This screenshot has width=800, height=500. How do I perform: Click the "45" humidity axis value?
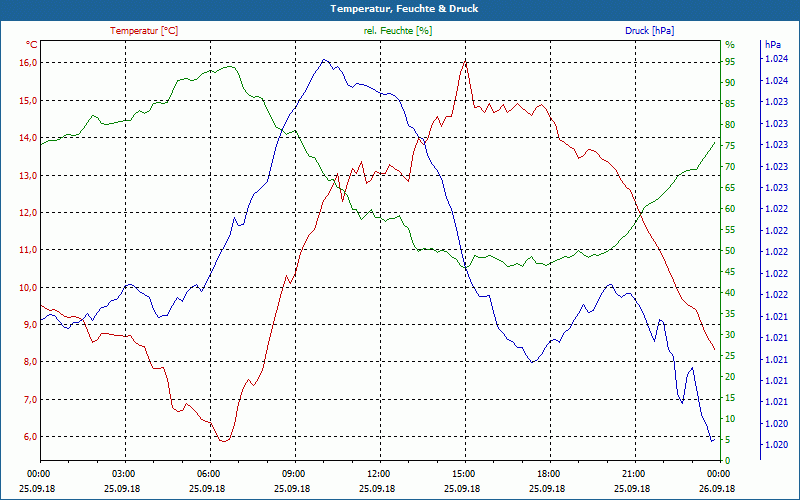[x=730, y=272]
